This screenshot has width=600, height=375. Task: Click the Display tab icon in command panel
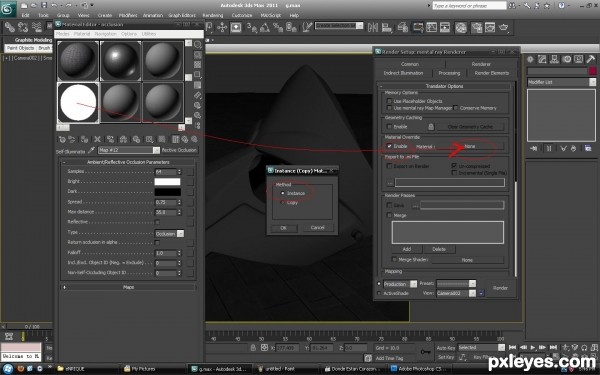[x=579, y=59]
